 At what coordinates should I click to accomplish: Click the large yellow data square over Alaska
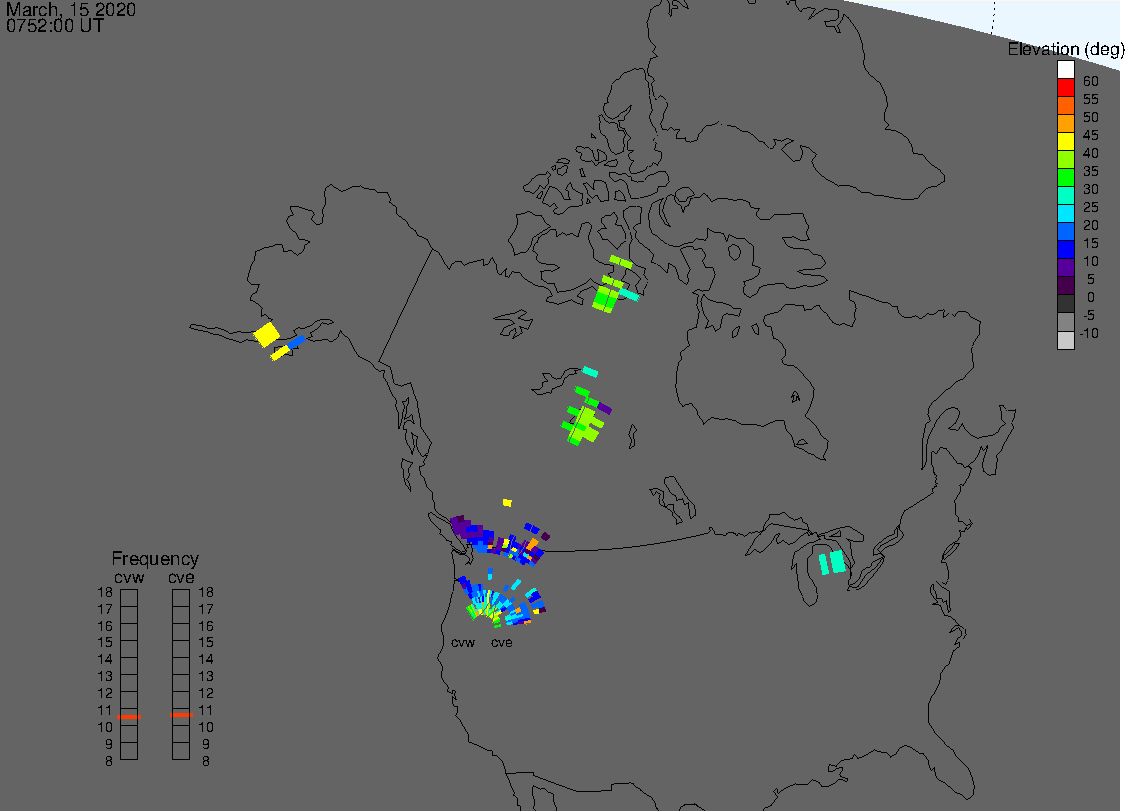tap(266, 334)
